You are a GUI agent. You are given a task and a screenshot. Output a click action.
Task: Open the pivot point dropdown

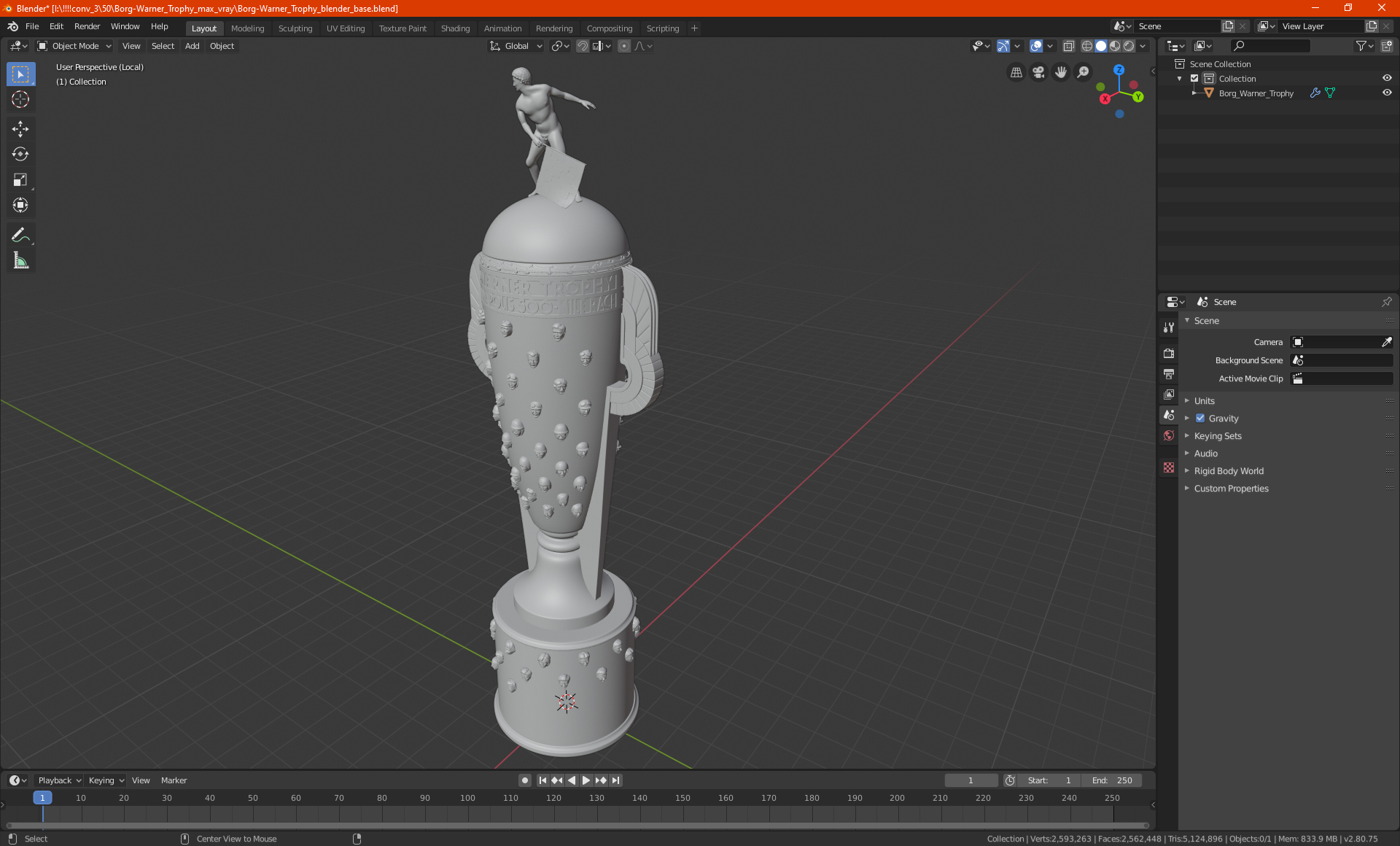coord(560,46)
